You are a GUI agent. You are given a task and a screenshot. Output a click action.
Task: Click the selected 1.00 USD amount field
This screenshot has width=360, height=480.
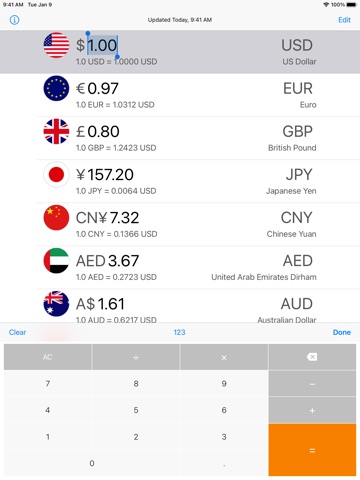102,45
